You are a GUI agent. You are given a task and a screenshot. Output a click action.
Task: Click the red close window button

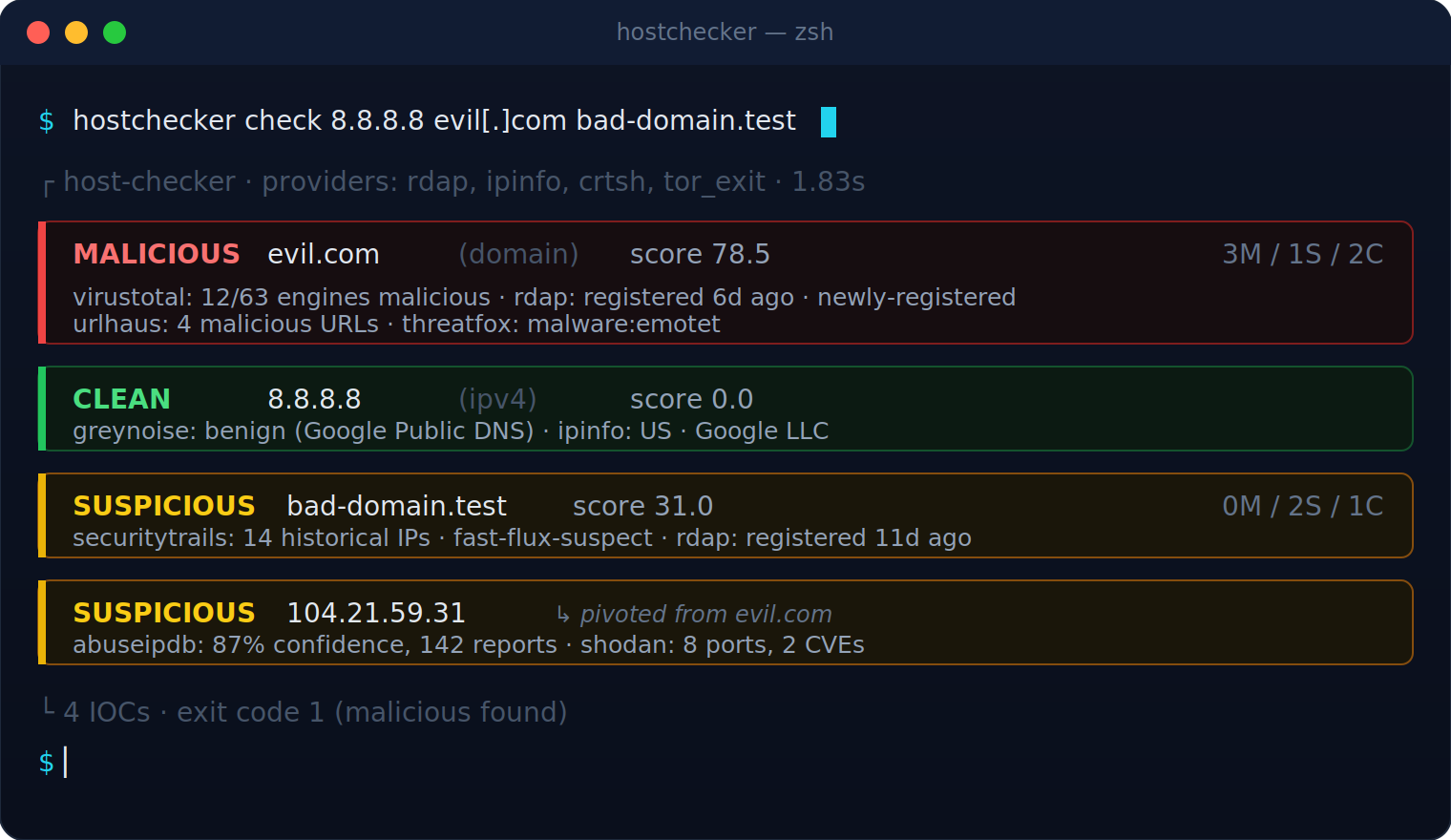coord(38,32)
